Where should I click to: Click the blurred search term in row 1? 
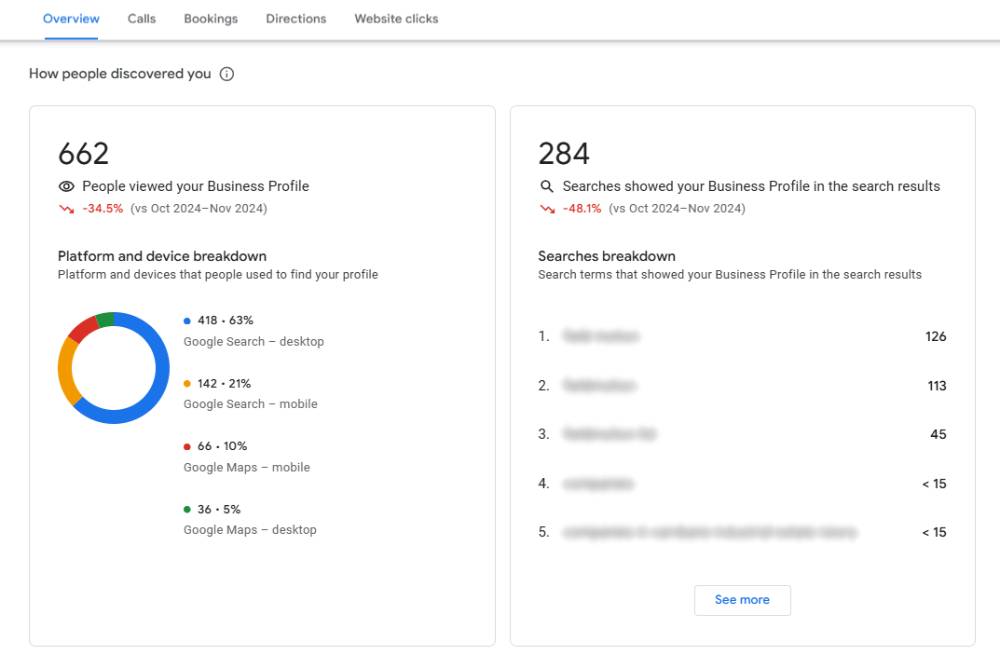[x=601, y=336]
